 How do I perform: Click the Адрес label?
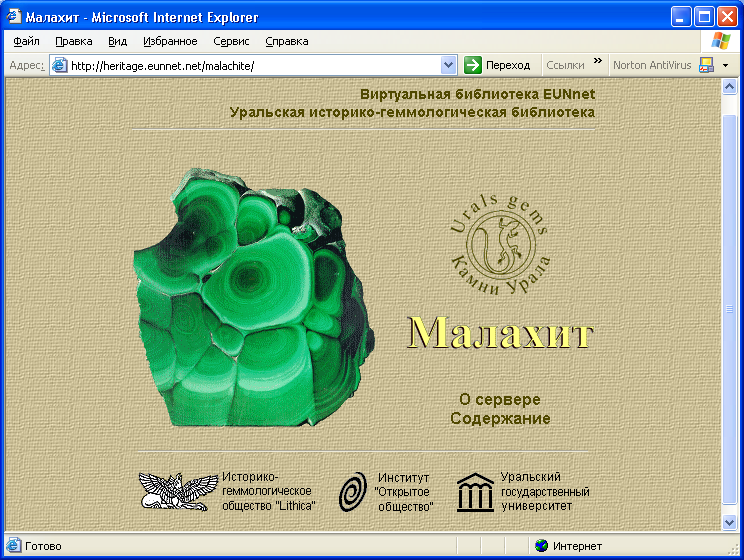coord(27,65)
